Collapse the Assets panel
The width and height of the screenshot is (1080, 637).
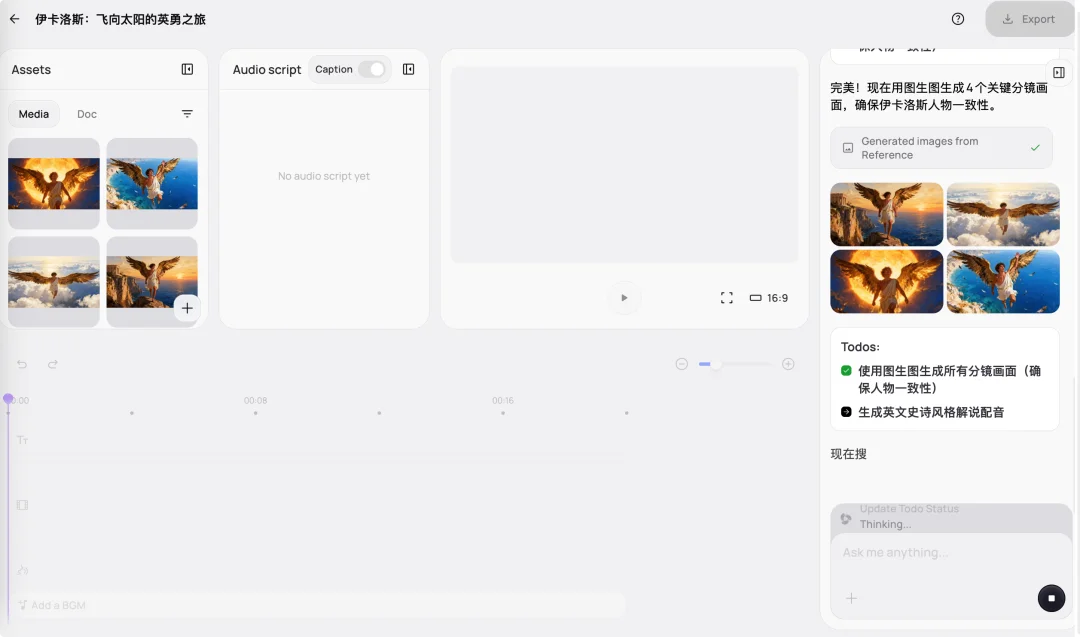pyautogui.click(x=187, y=69)
